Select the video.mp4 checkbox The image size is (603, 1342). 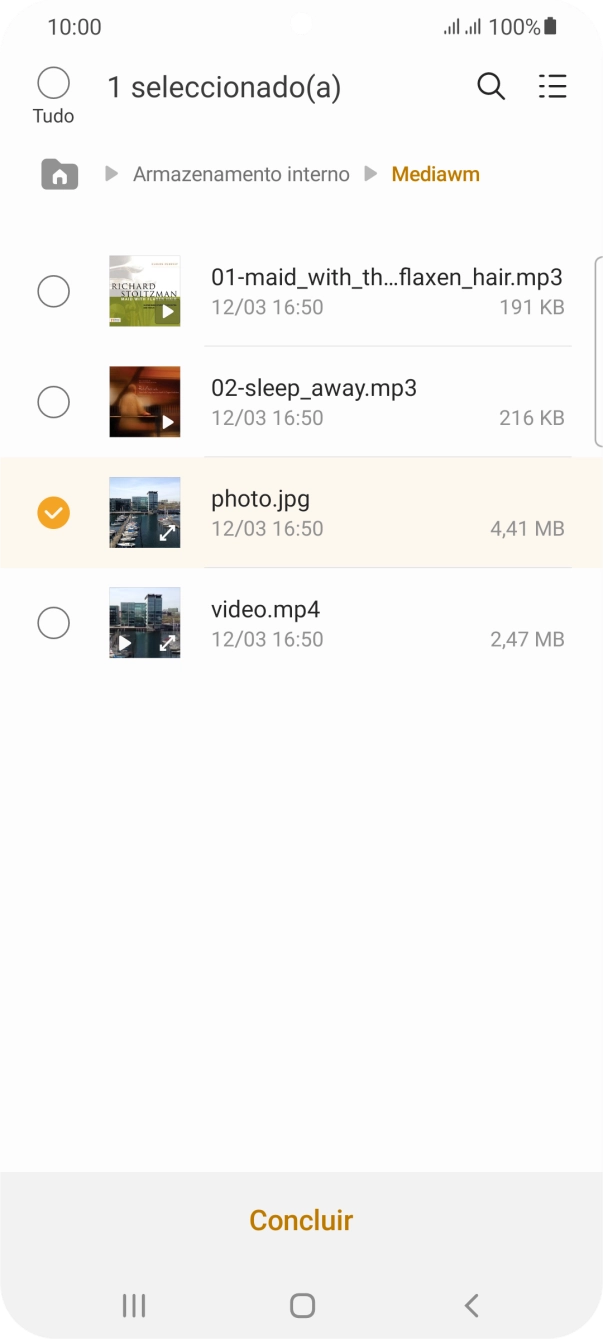(x=53, y=624)
